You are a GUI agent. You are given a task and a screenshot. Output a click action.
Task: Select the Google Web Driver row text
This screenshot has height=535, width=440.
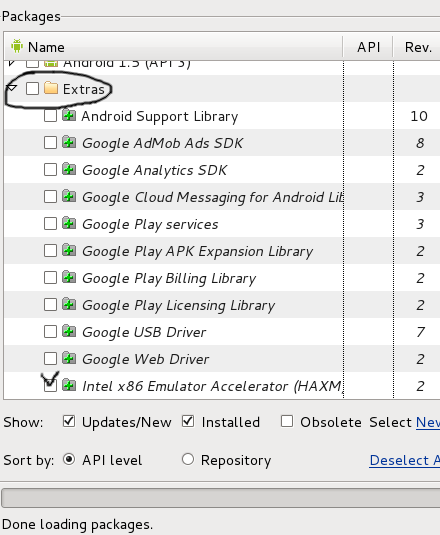[x=146, y=359]
